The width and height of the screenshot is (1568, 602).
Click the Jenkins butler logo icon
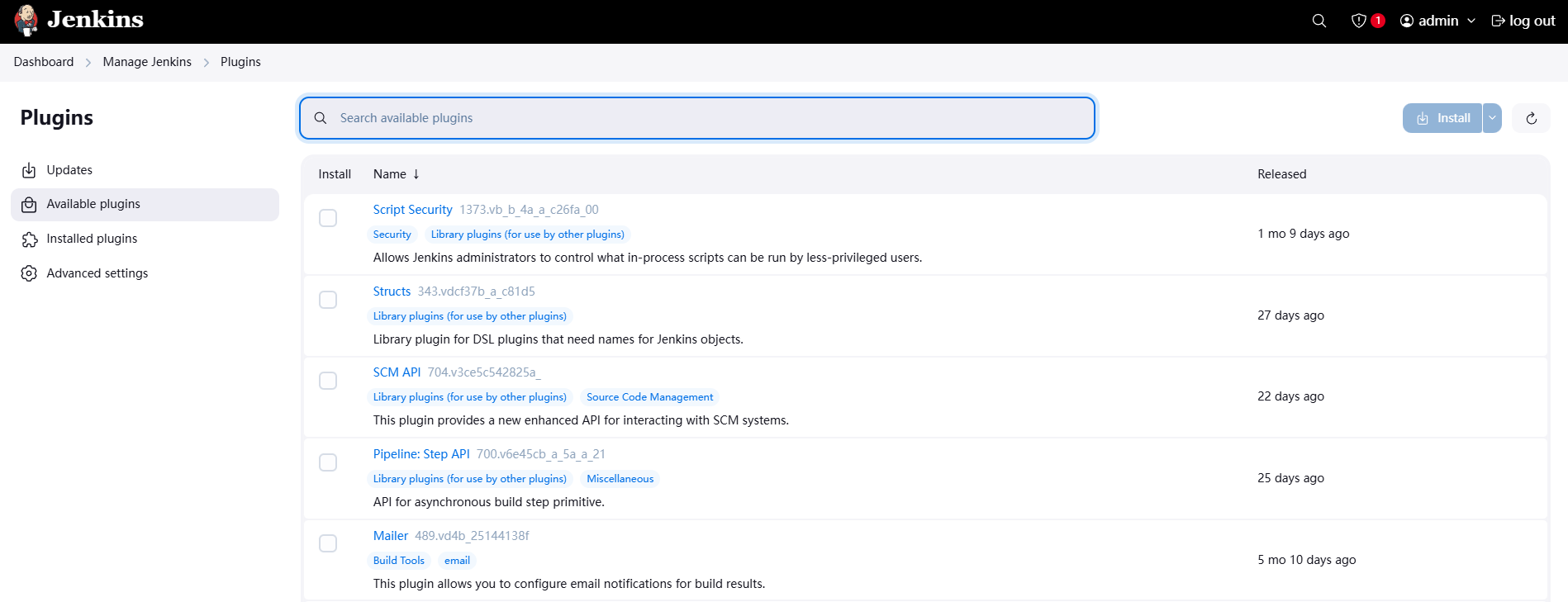[x=26, y=21]
